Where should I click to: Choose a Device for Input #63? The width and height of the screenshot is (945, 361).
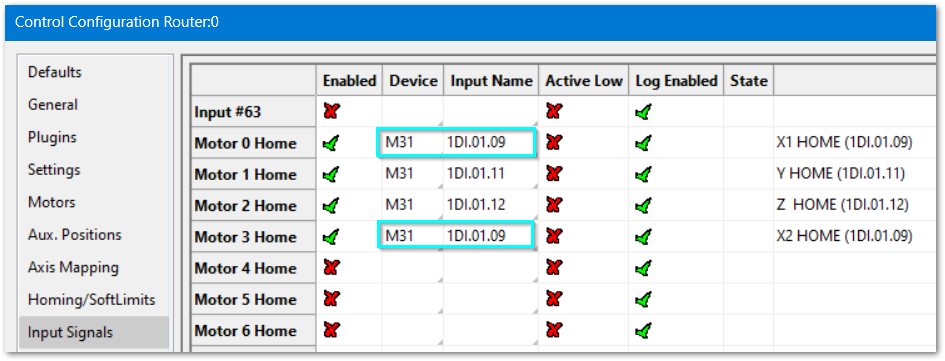point(413,111)
